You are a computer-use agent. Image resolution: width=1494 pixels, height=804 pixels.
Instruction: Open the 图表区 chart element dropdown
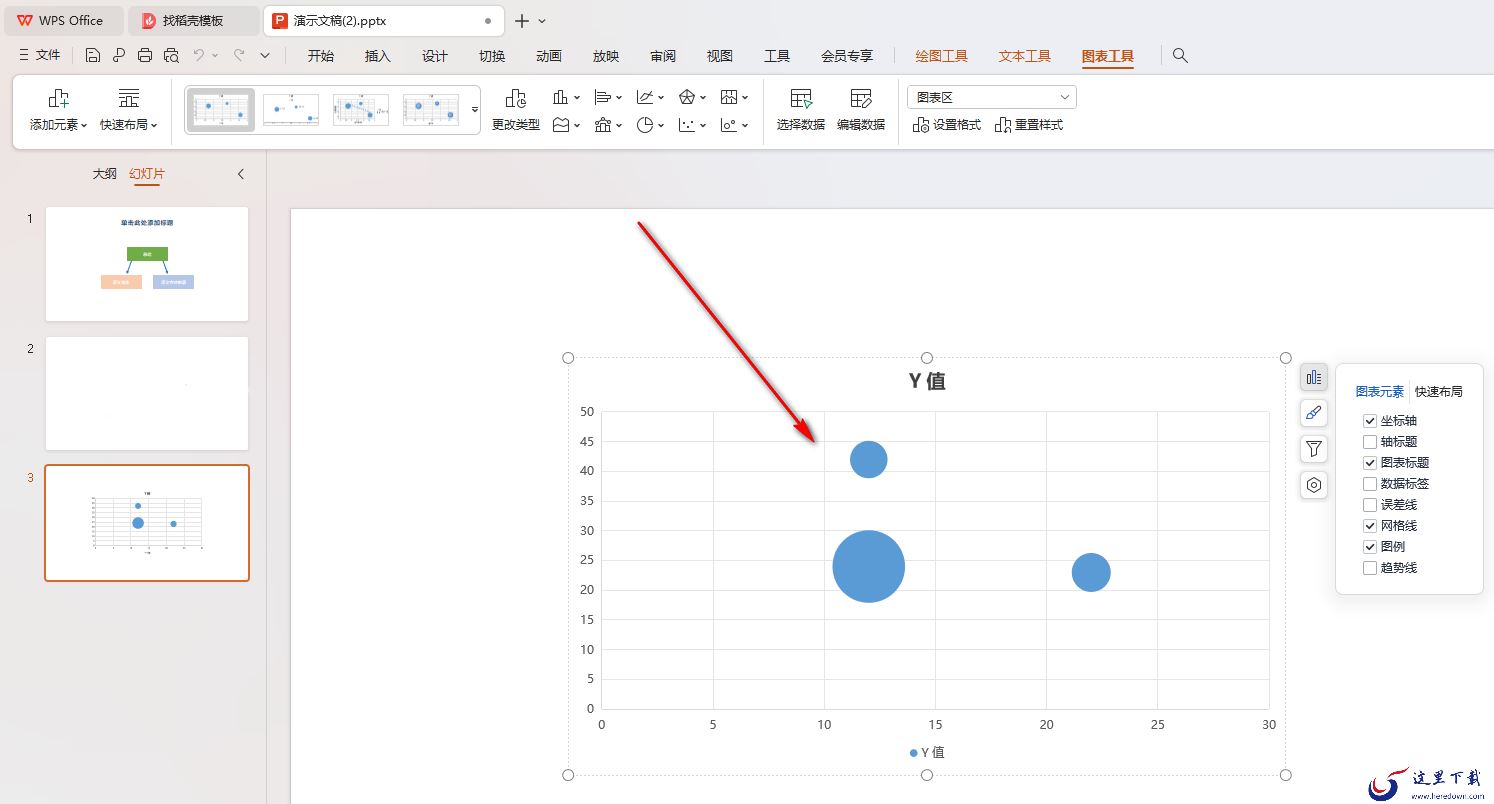tap(992, 97)
